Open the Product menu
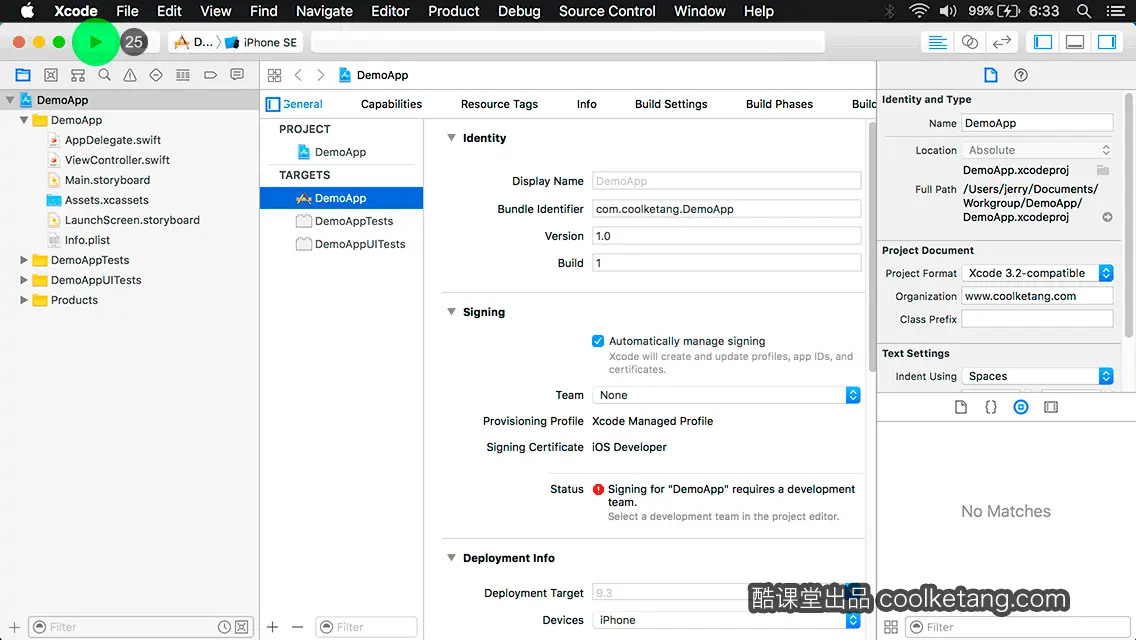Viewport: 1136px width, 640px height. click(x=454, y=11)
